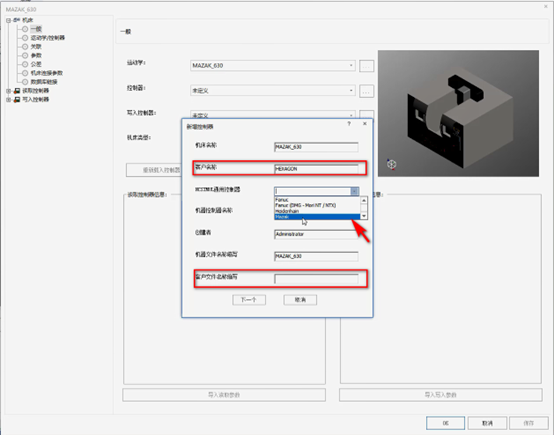Click the machine file abbreviation field
Viewport: 554px width, 435px height.
(x=316, y=256)
